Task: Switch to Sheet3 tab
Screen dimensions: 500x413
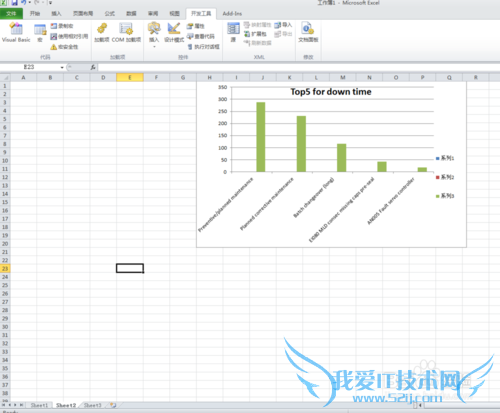Action: pyautogui.click(x=92, y=405)
